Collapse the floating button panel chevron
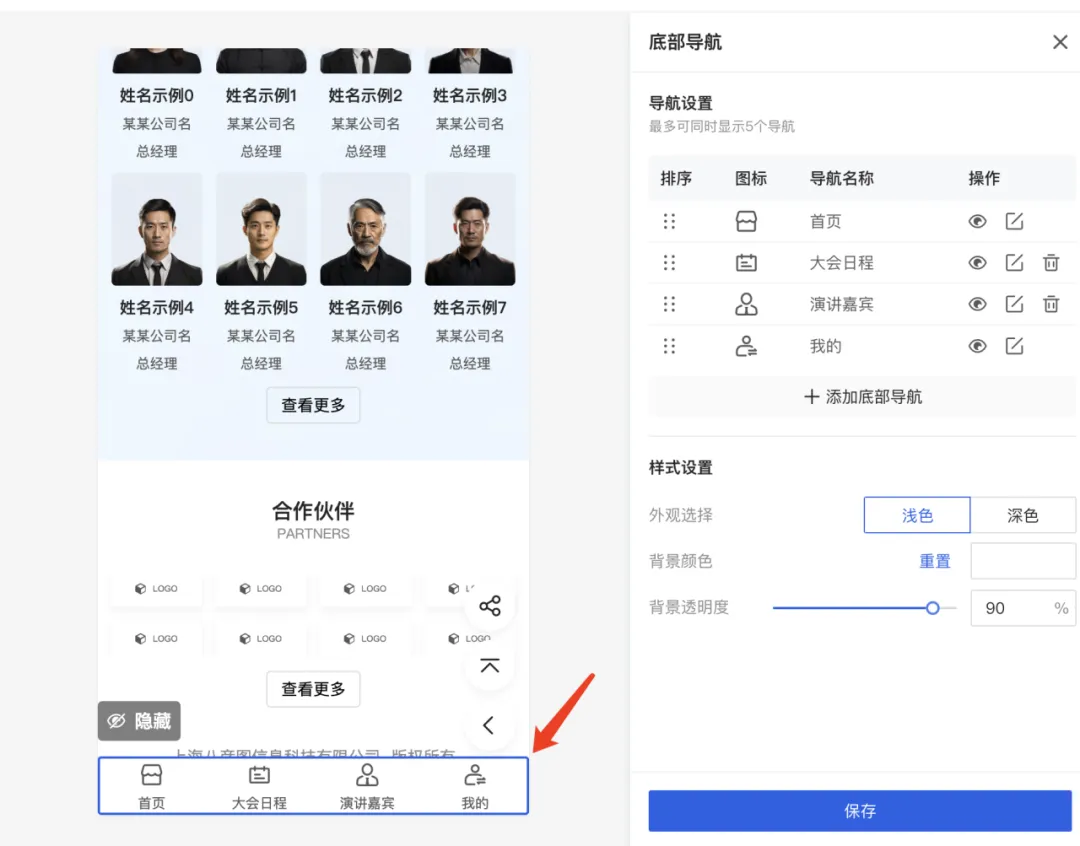1080x846 pixels. [x=489, y=725]
